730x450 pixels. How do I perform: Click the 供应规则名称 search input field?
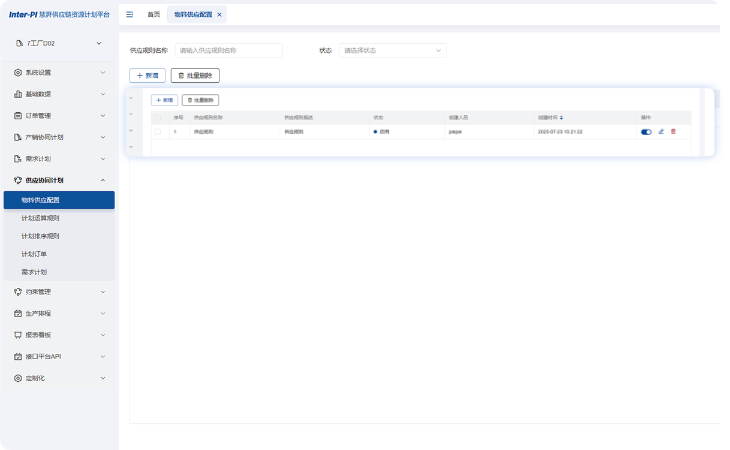pos(228,50)
